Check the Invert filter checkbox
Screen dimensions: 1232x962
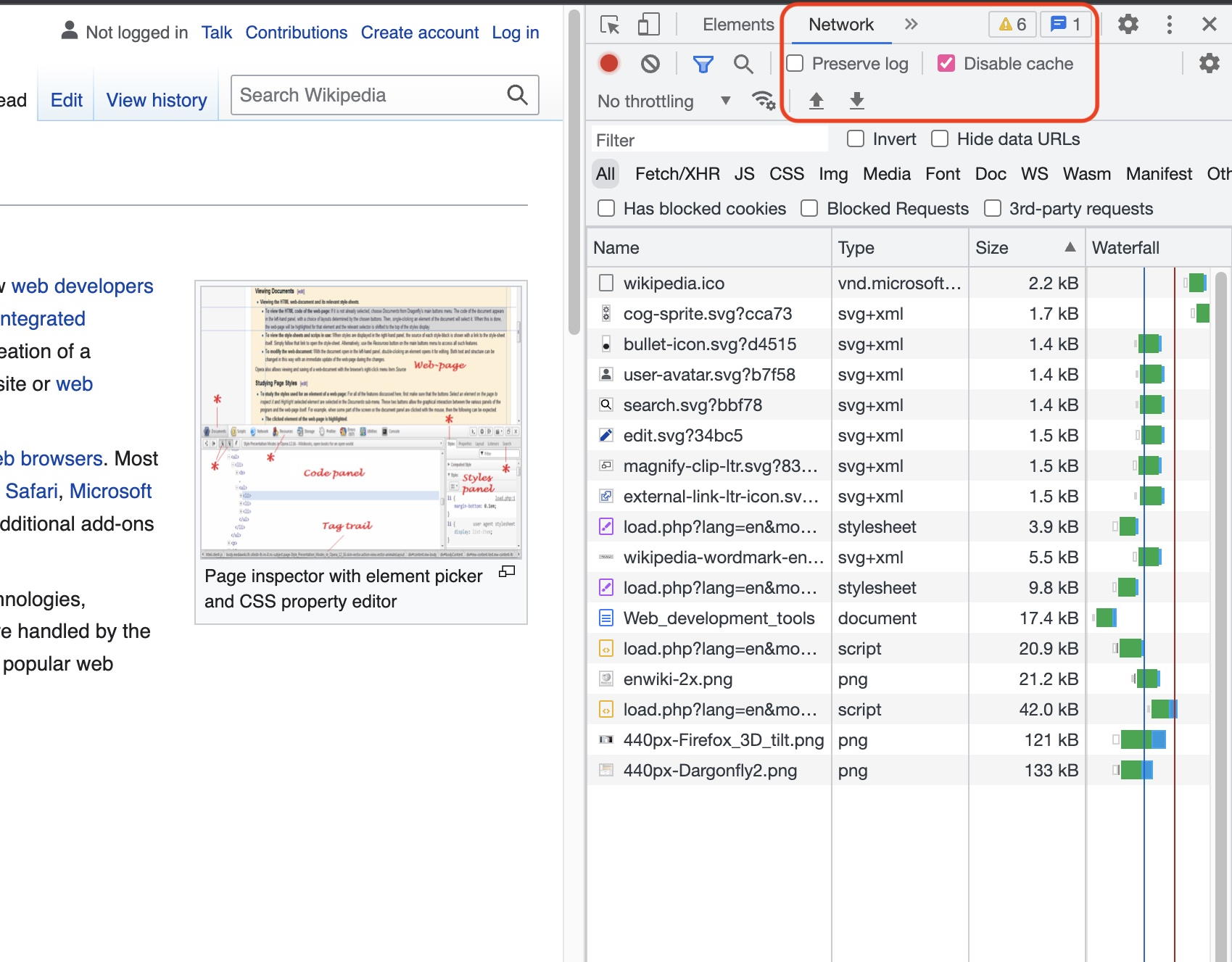856,138
